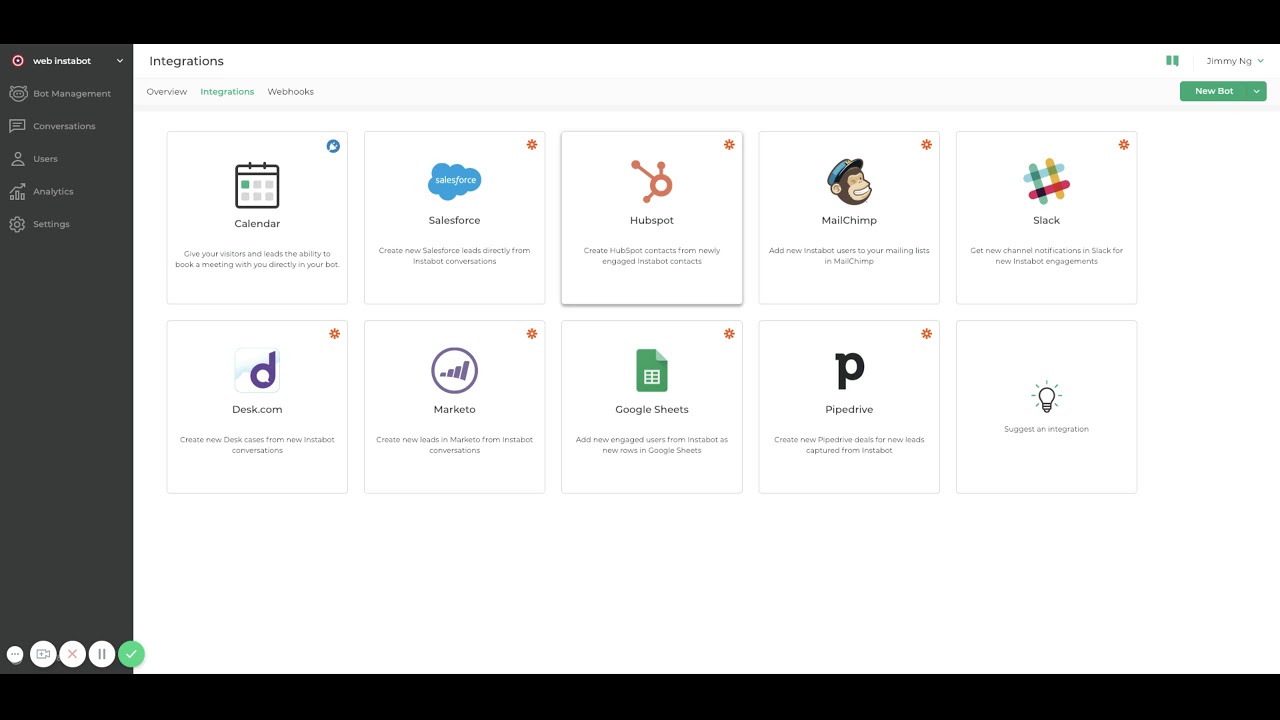This screenshot has height=720, width=1280.
Task: Click the Zapier badge on Slack card
Action: tap(1124, 145)
